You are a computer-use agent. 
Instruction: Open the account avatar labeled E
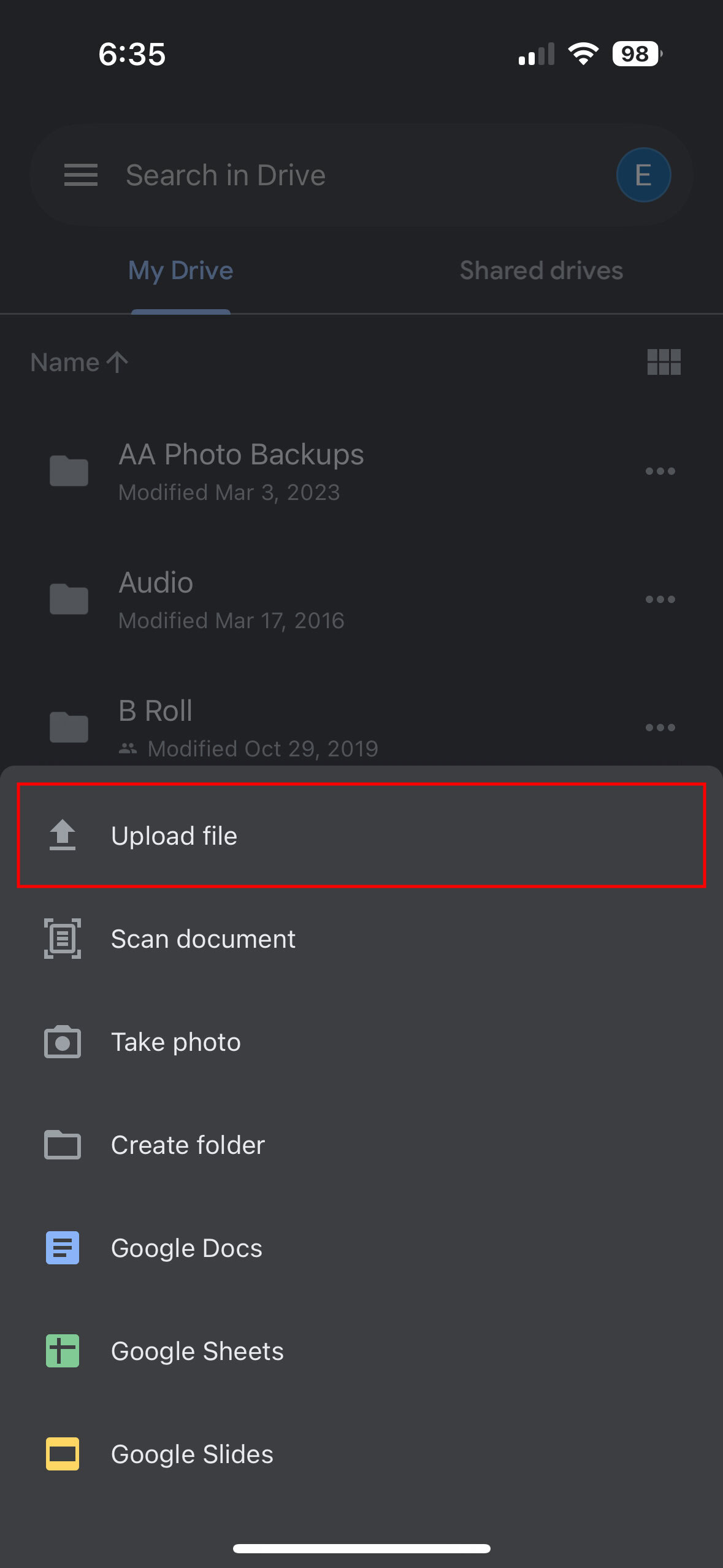(x=643, y=175)
